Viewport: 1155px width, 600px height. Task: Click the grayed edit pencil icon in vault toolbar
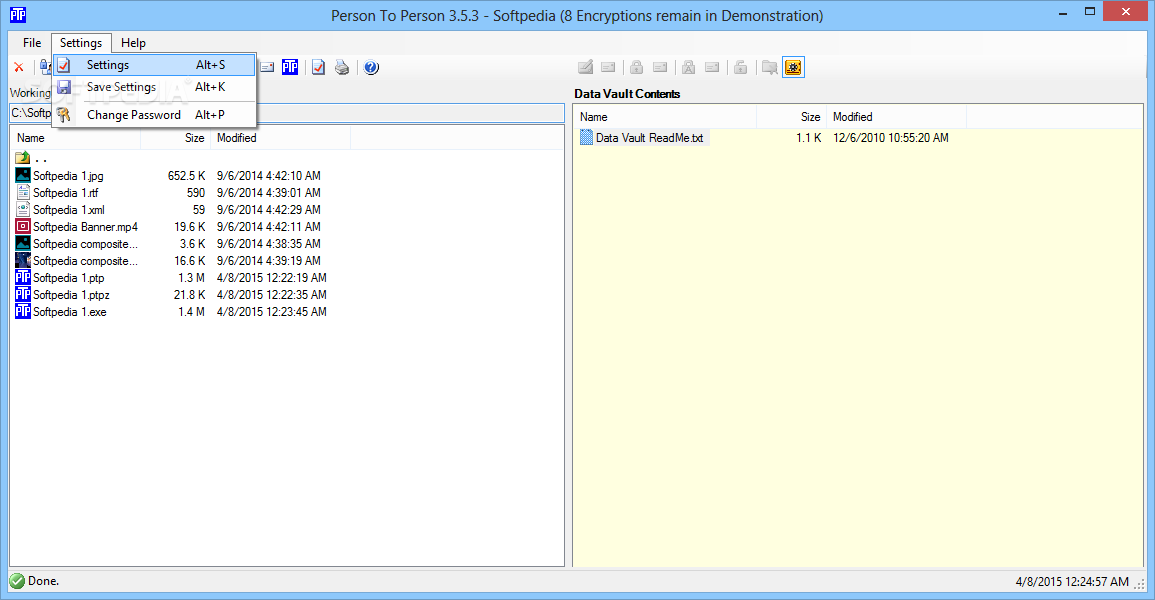point(586,67)
